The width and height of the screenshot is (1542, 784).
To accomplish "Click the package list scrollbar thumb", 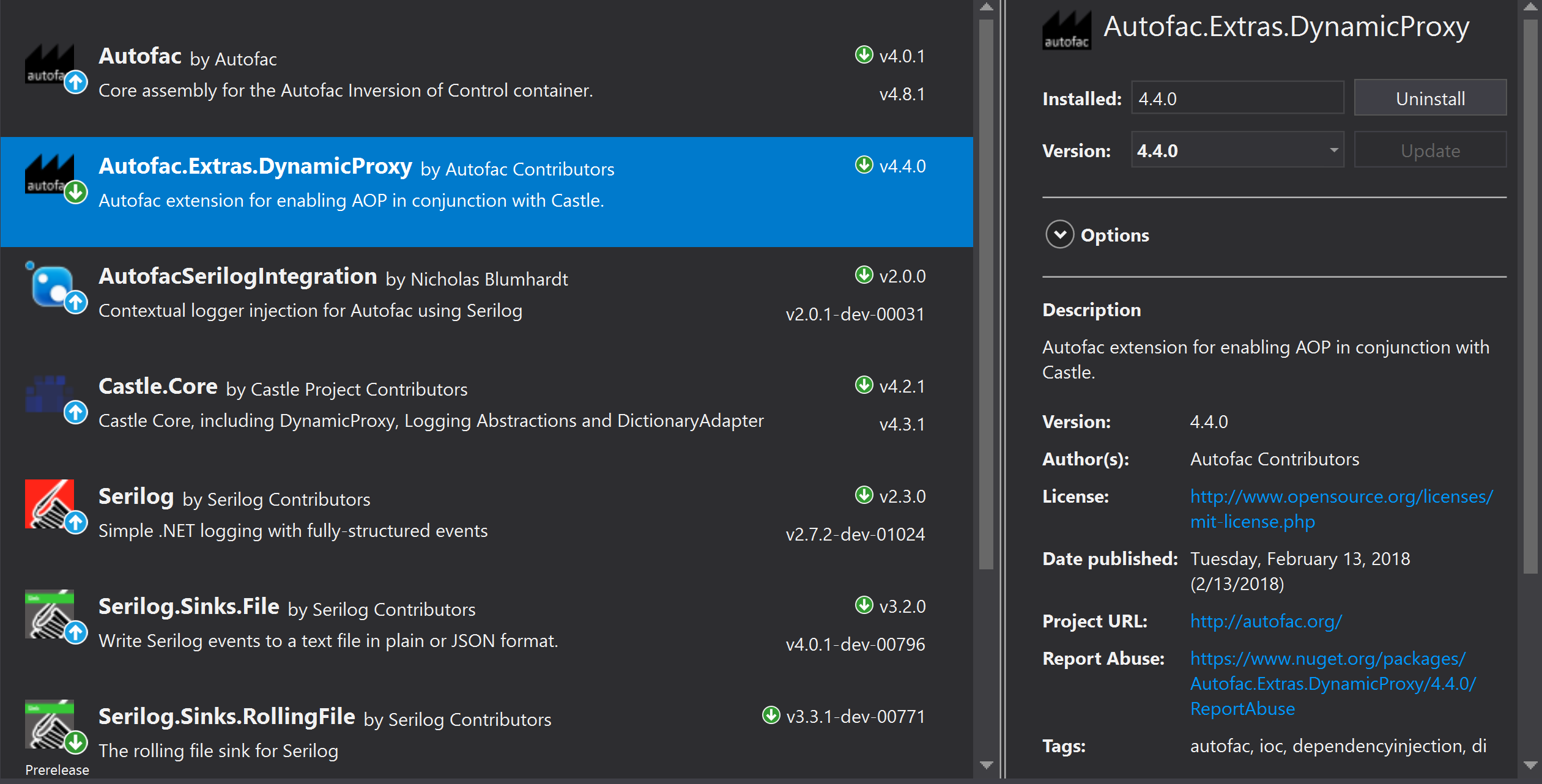I will tap(986, 294).
